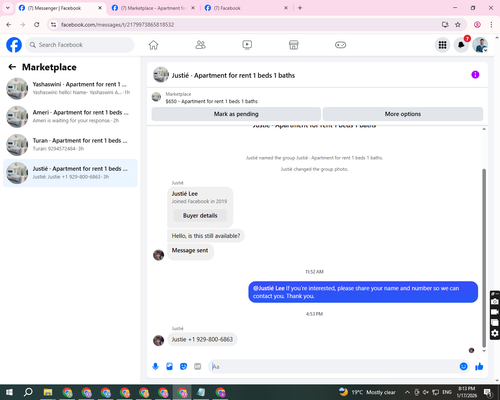The image size is (500, 400).
Task: Select the Messenger | Facebook browser tab
Action: [x=61, y=8]
